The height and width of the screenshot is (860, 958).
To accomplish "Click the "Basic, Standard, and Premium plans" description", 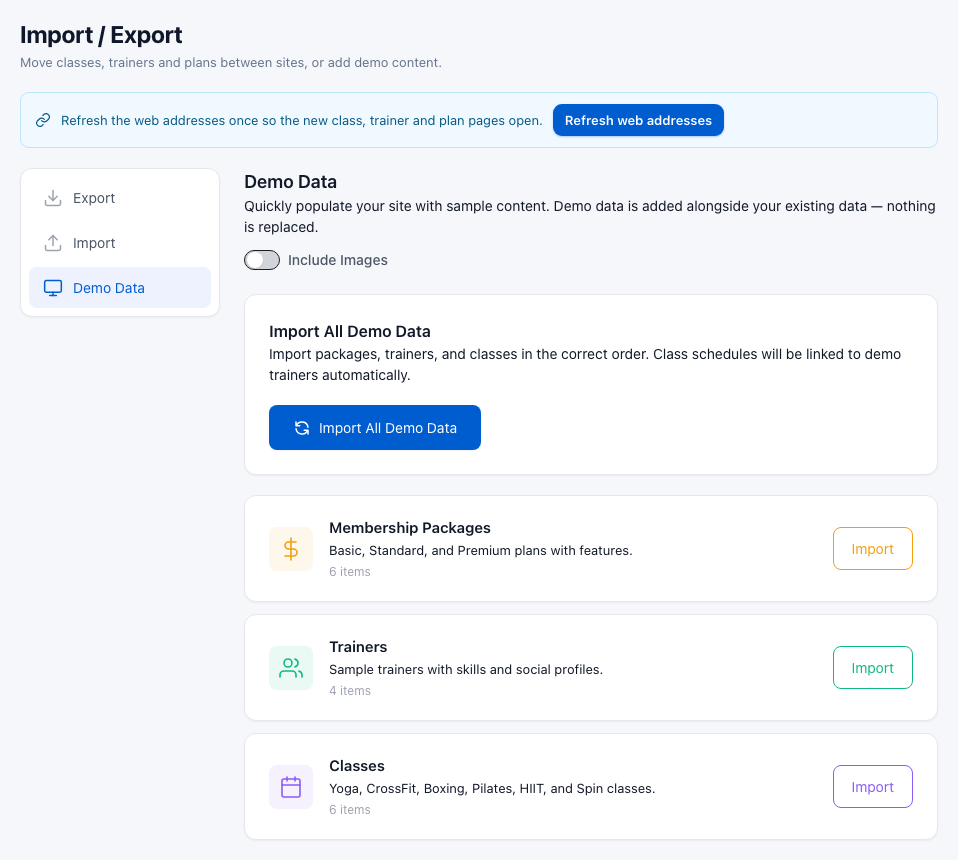I will 481,550.
